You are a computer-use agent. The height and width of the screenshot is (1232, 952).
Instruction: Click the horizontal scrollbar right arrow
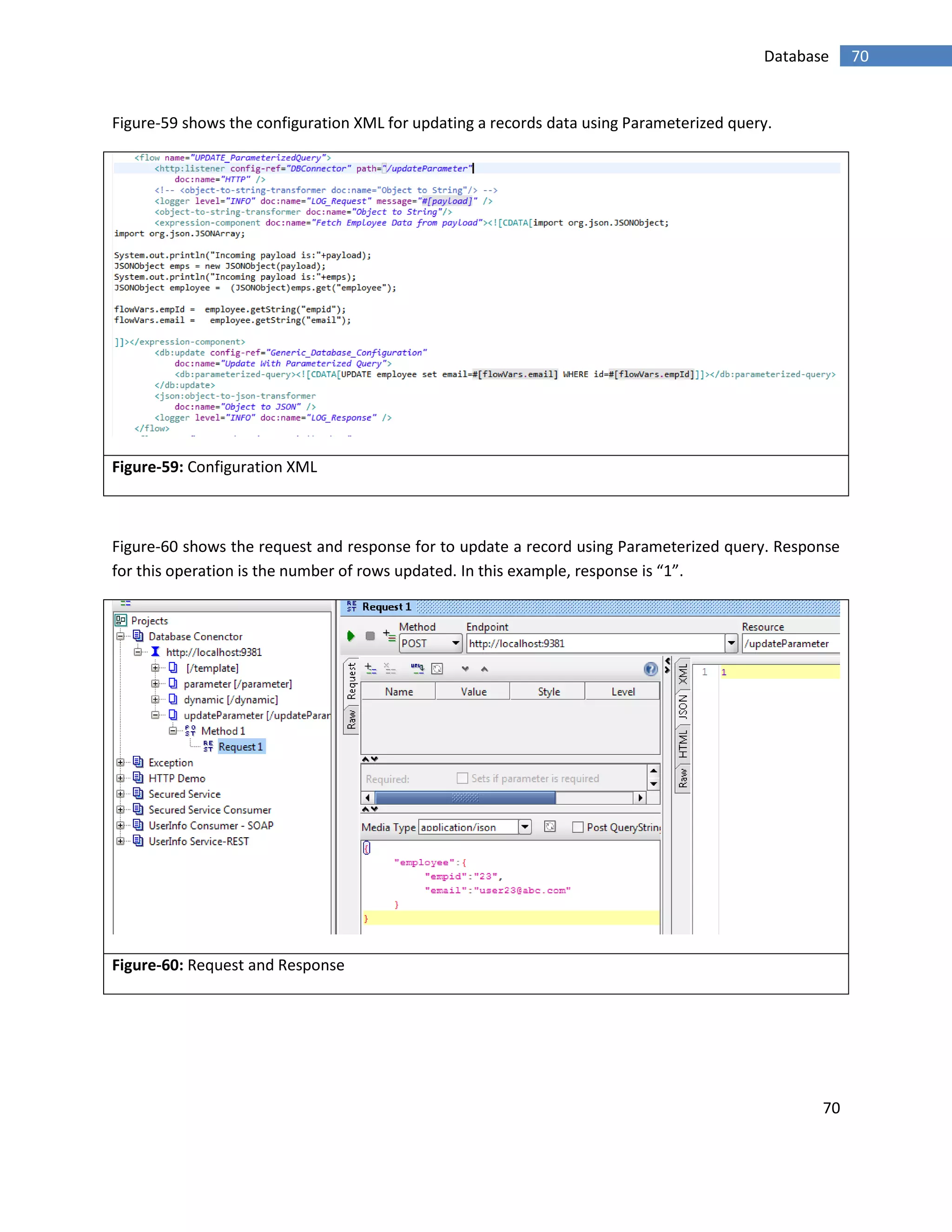coord(640,798)
